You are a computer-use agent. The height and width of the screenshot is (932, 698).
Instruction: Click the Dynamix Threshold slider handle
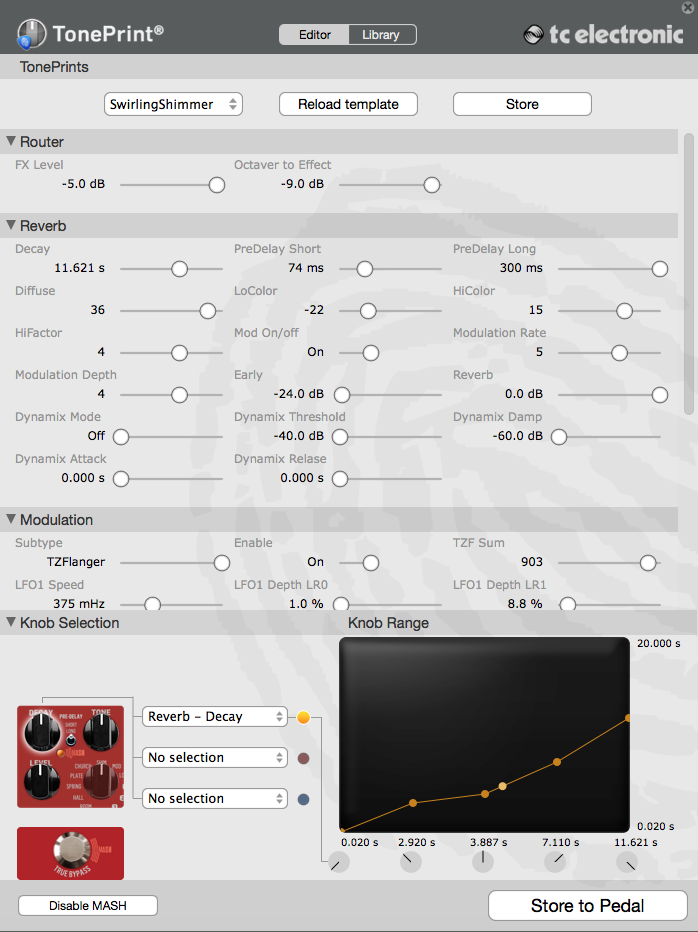[x=340, y=437]
